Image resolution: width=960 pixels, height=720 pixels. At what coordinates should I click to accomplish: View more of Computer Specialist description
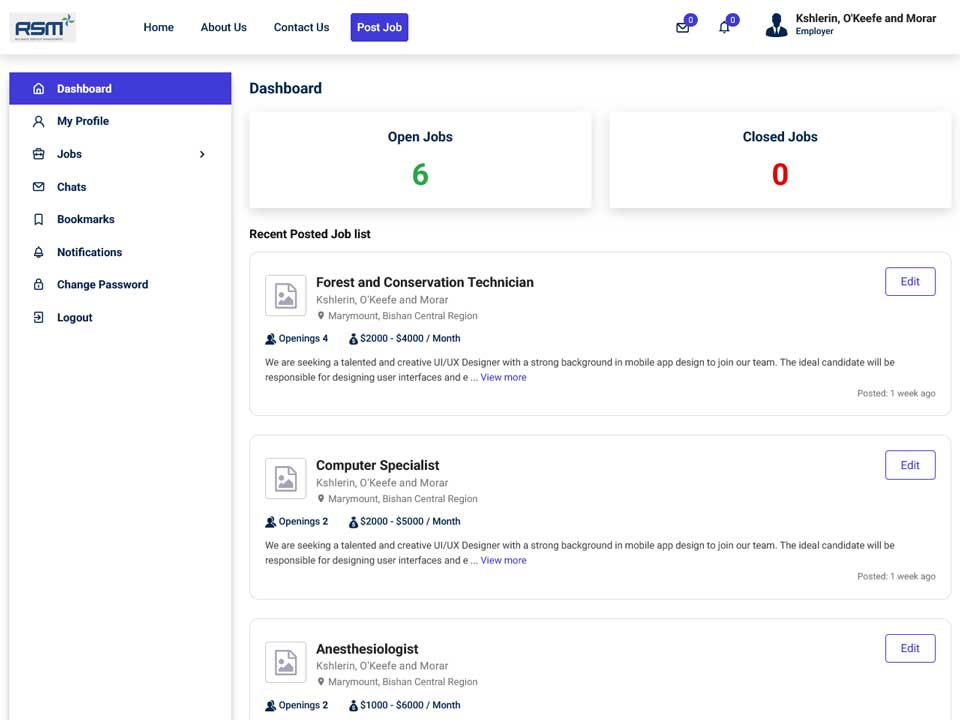(x=503, y=561)
